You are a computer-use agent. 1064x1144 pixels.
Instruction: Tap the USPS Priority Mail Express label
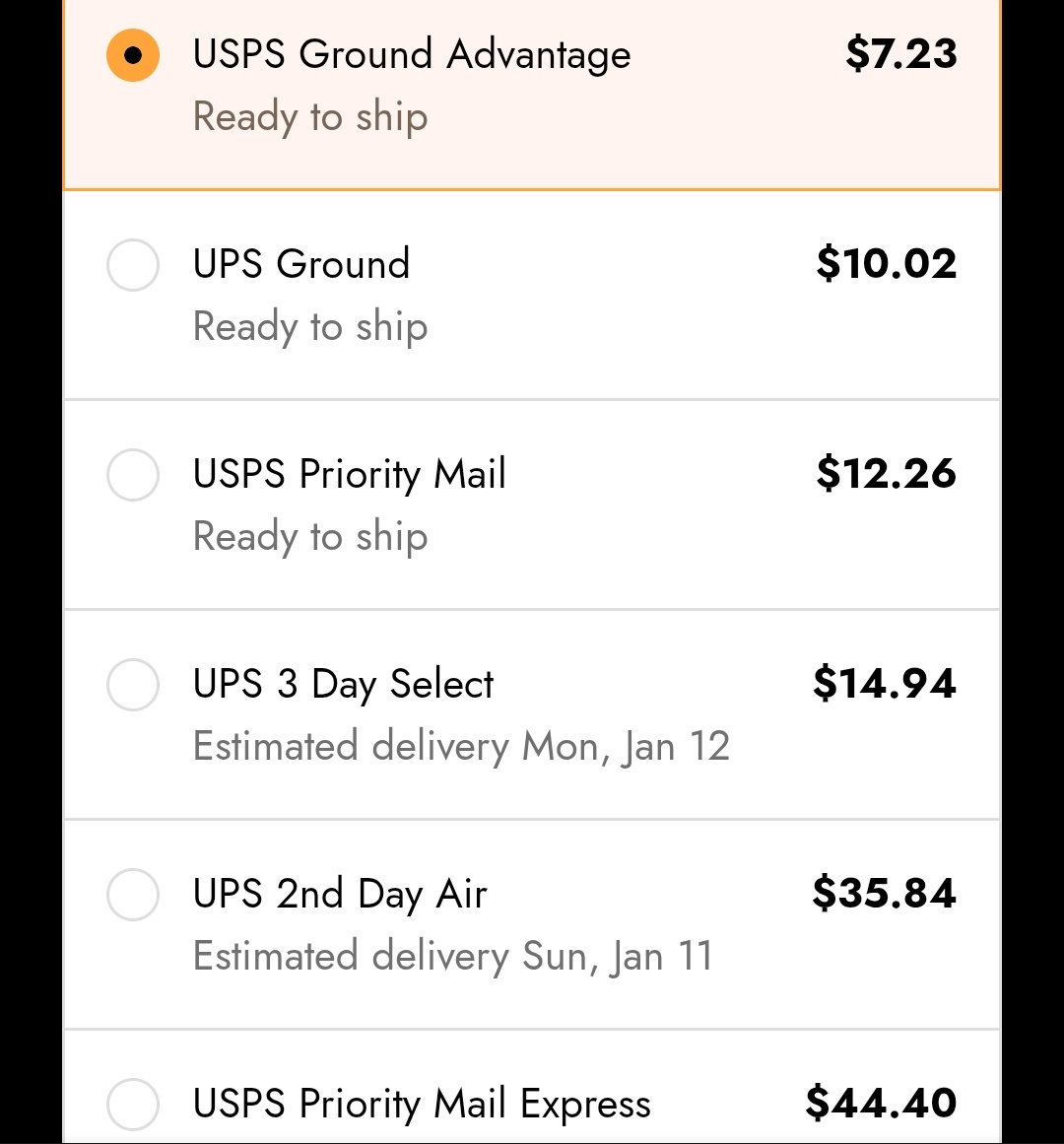tap(422, 1105)
